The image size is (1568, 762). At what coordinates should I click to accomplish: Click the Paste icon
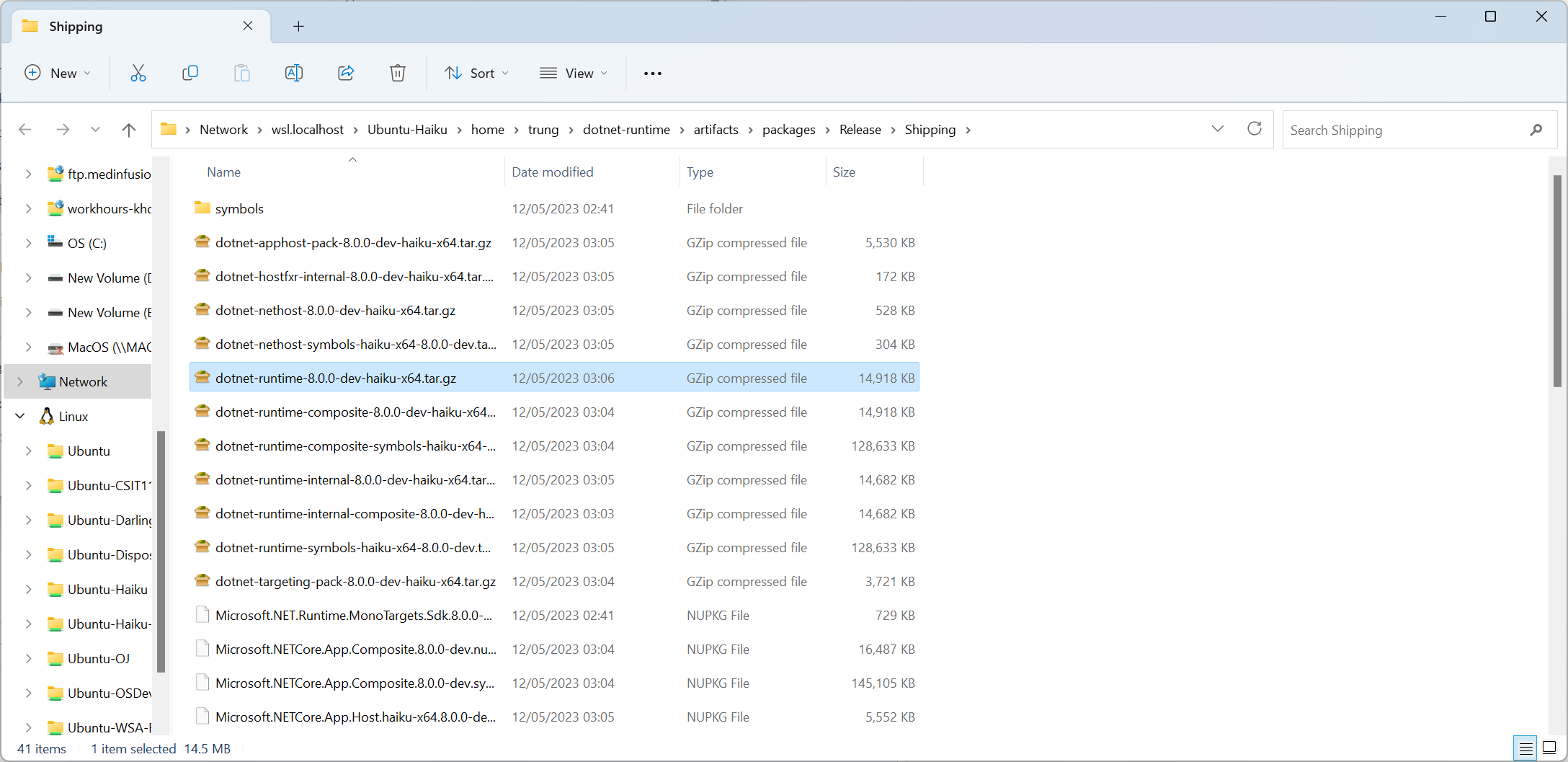pos(242,73)
